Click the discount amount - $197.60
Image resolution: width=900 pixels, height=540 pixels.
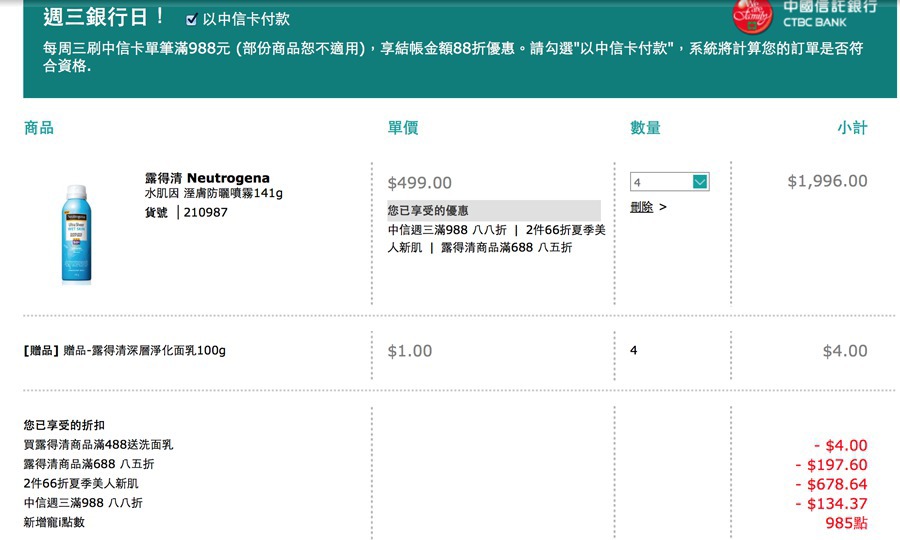click(831, 465)
